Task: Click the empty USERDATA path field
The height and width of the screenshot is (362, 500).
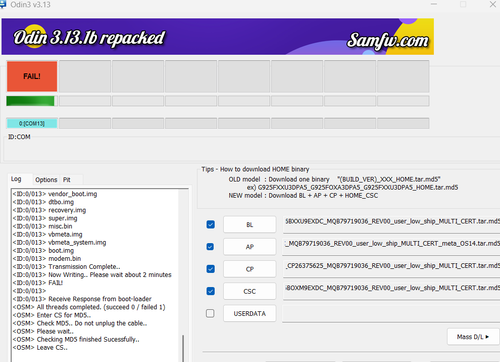Action: [391, 313]
